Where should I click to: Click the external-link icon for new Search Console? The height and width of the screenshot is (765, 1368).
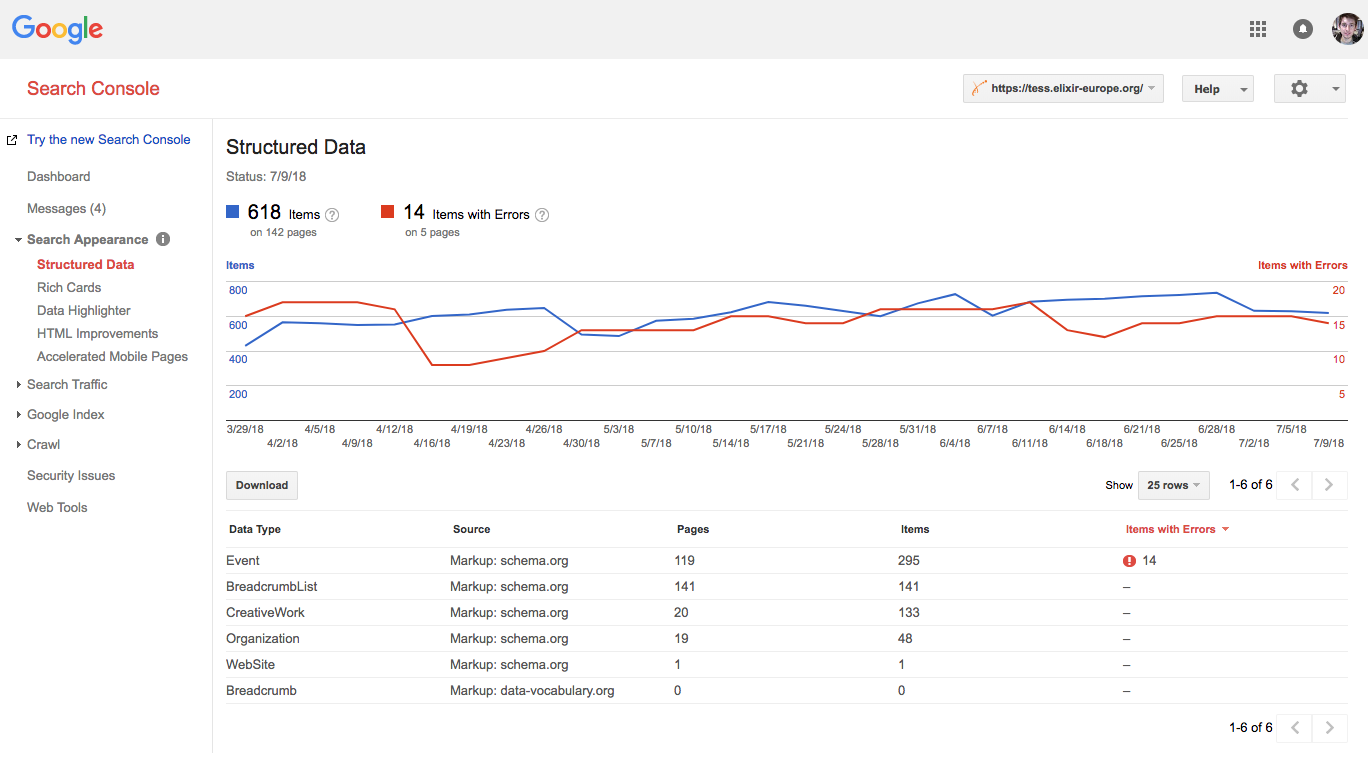click(10, 139)
